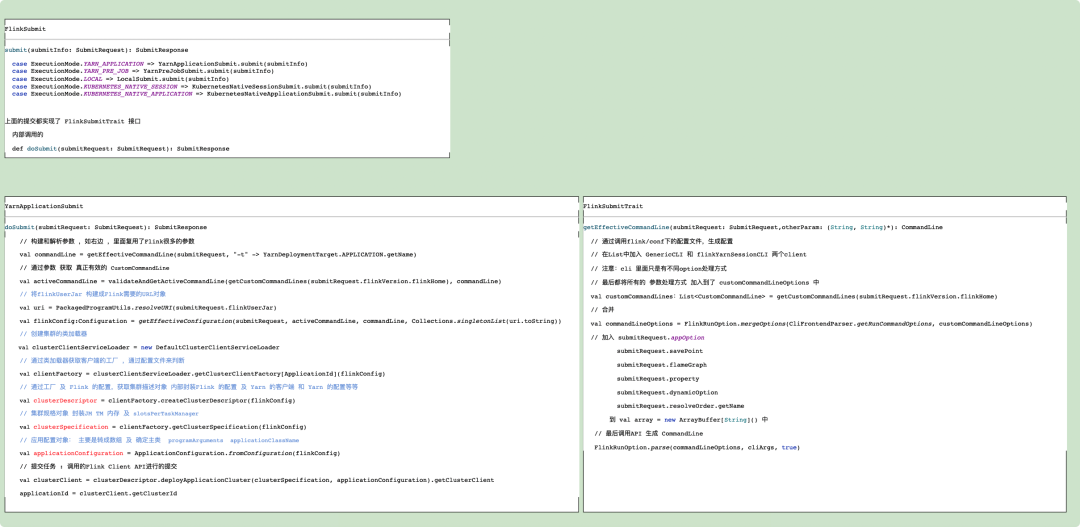Click the 'def doSubmit' method signature
The height and width of the screenshot is (527, 1080).
[120, 148]
